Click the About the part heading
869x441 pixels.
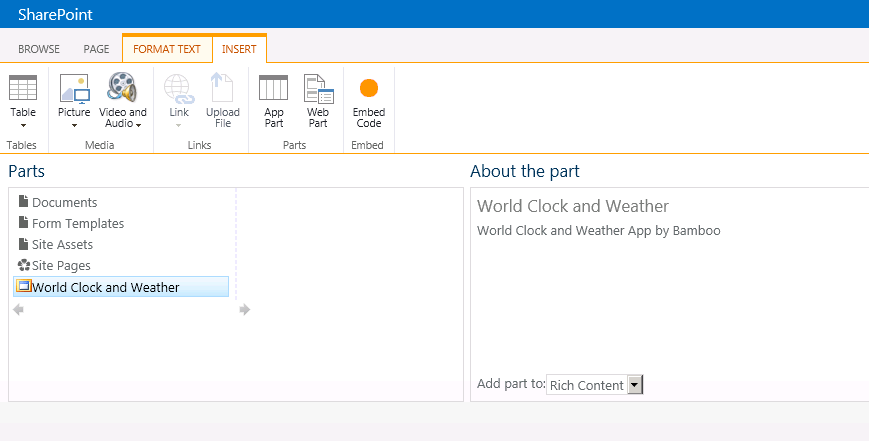(525, 171)
